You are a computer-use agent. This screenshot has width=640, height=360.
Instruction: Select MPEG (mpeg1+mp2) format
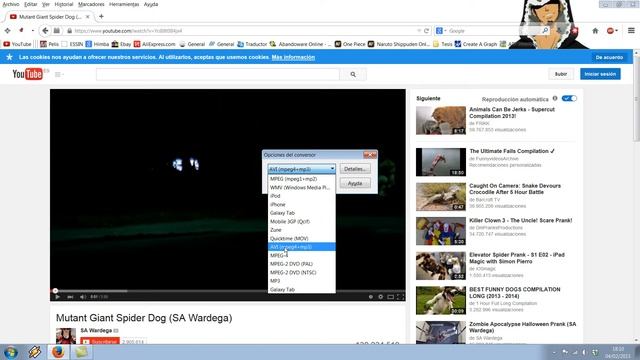point(302,179)
